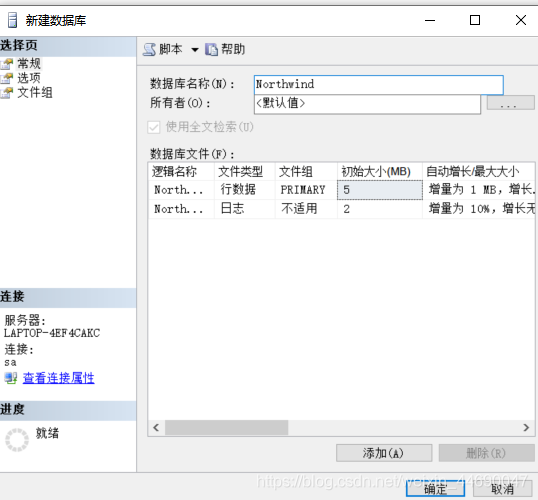Viewport: 538px width, 500px height.
Task: Click the autogrowth cell 增量为 10%
Action: (480, 209)
